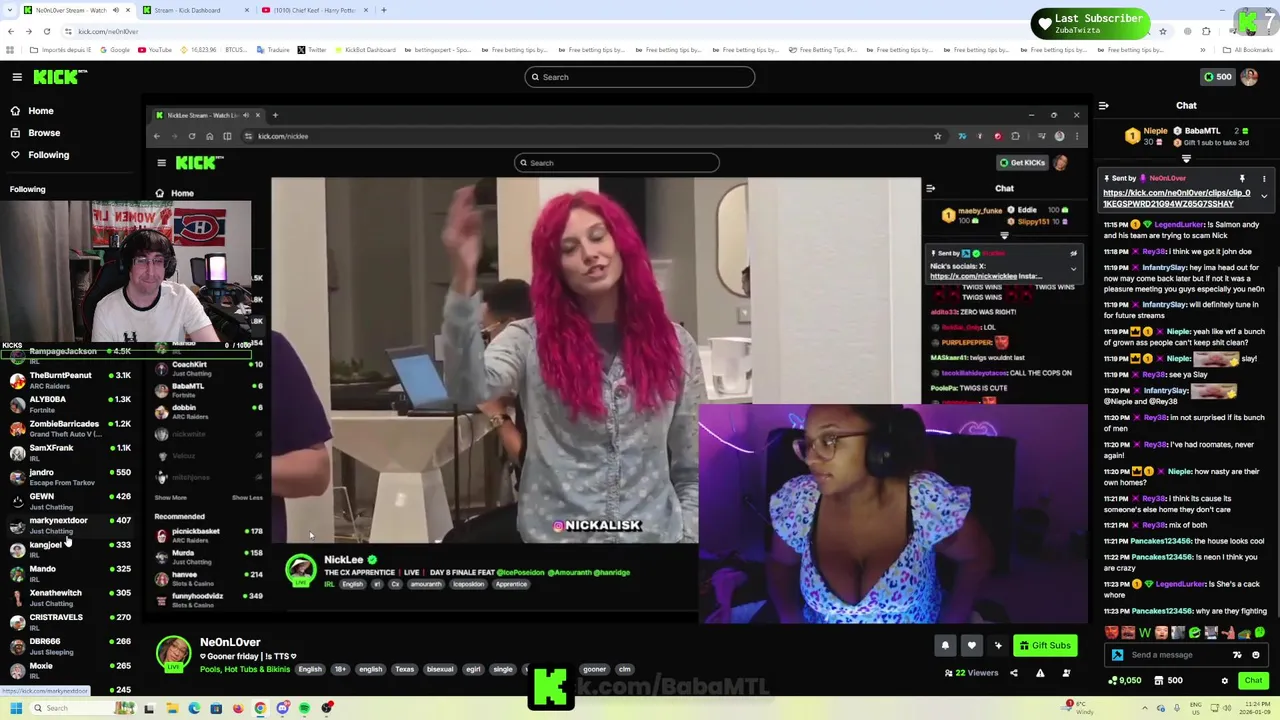Mute the NeOnlOver tab audio icon

115,10
